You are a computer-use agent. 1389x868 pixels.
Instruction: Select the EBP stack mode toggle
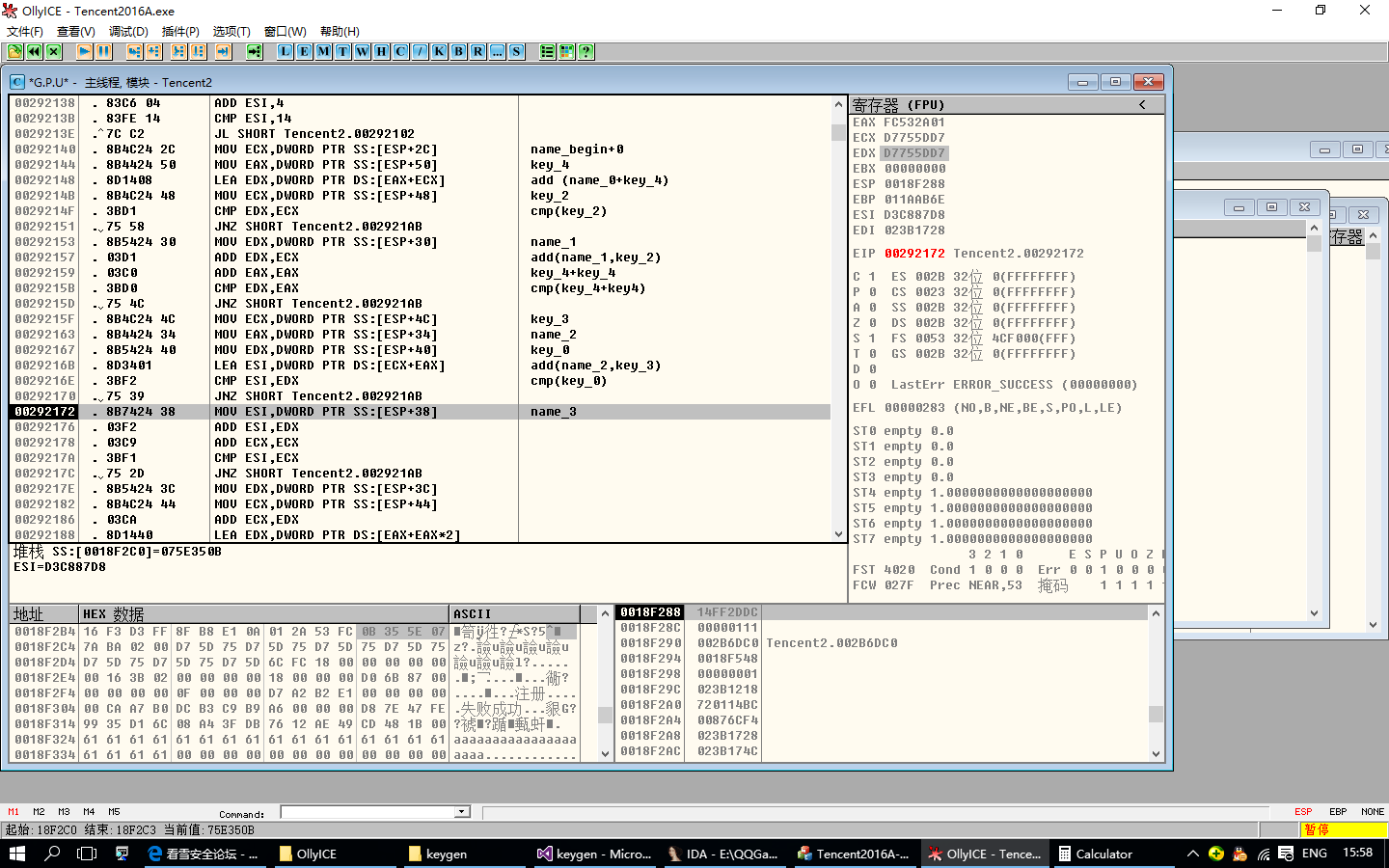coord(1338,812)
